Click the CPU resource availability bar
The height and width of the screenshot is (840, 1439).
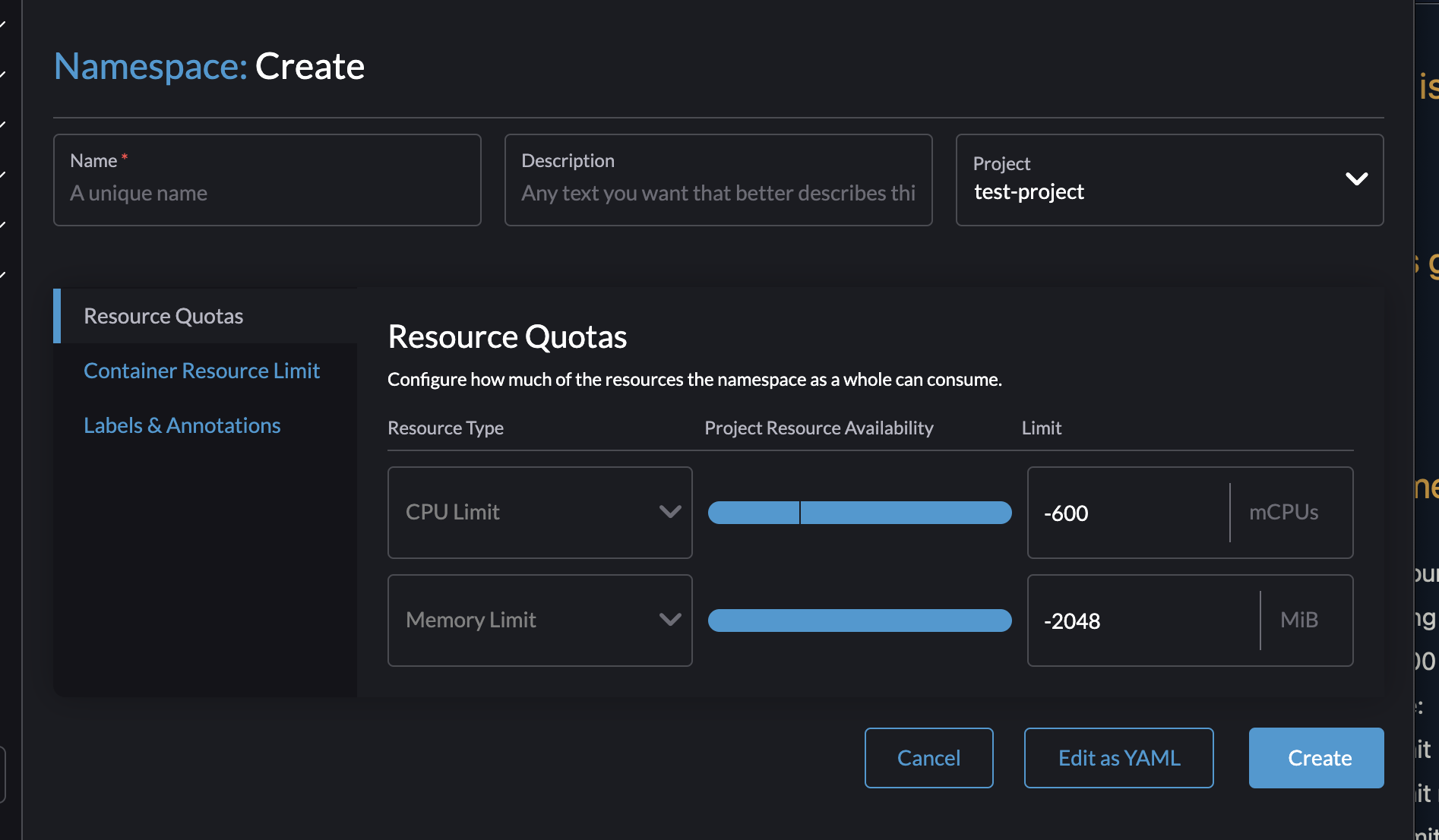(x=859, y=513)
